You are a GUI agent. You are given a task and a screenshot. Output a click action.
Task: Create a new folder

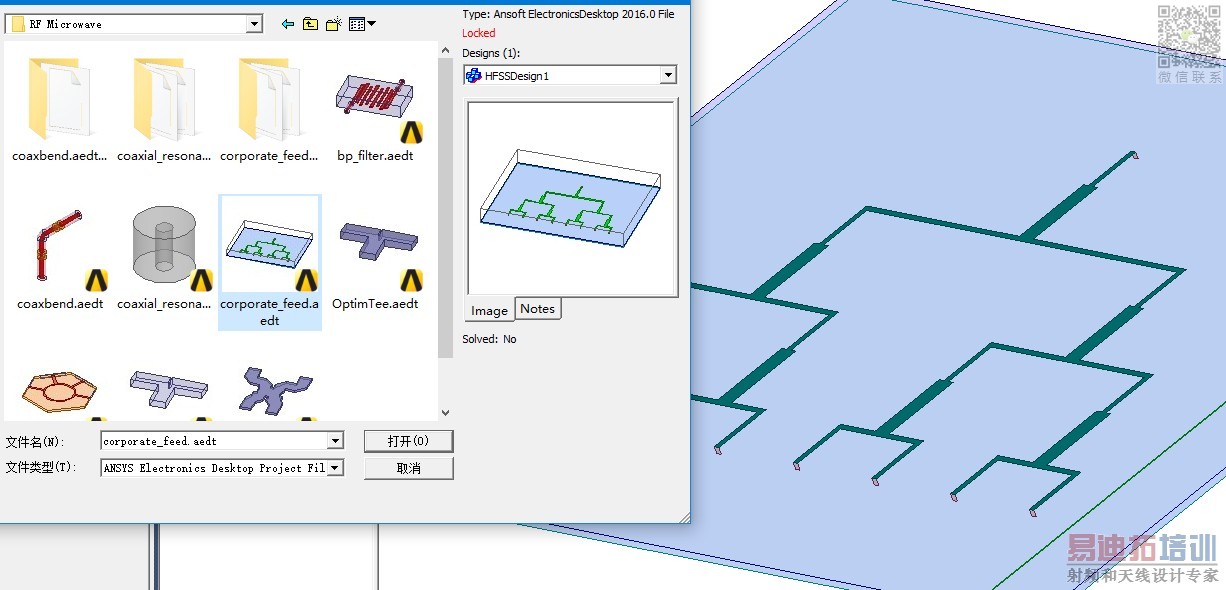[334, 24]
